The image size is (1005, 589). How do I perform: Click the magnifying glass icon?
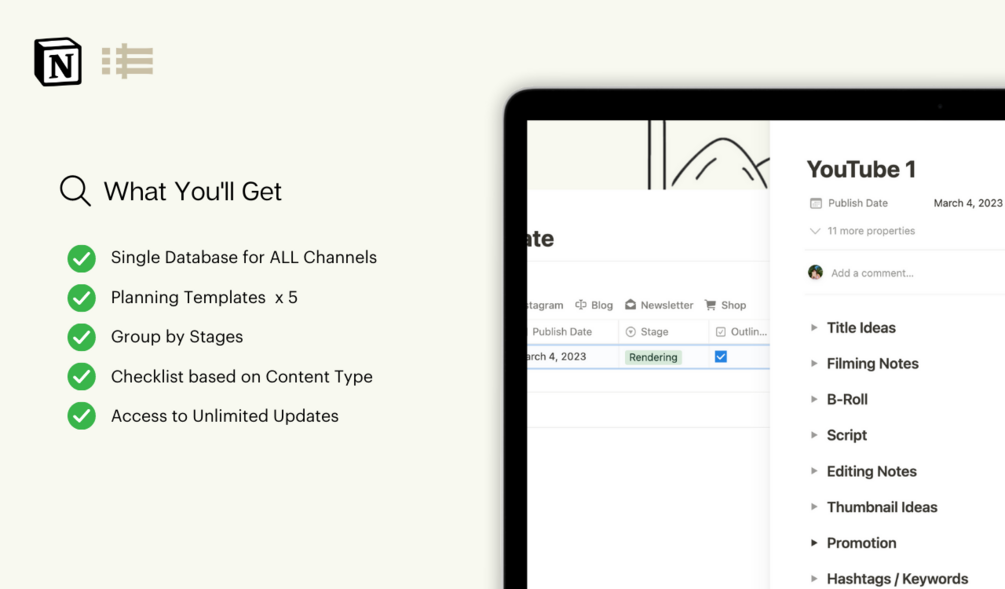click(x=75, y=191)
